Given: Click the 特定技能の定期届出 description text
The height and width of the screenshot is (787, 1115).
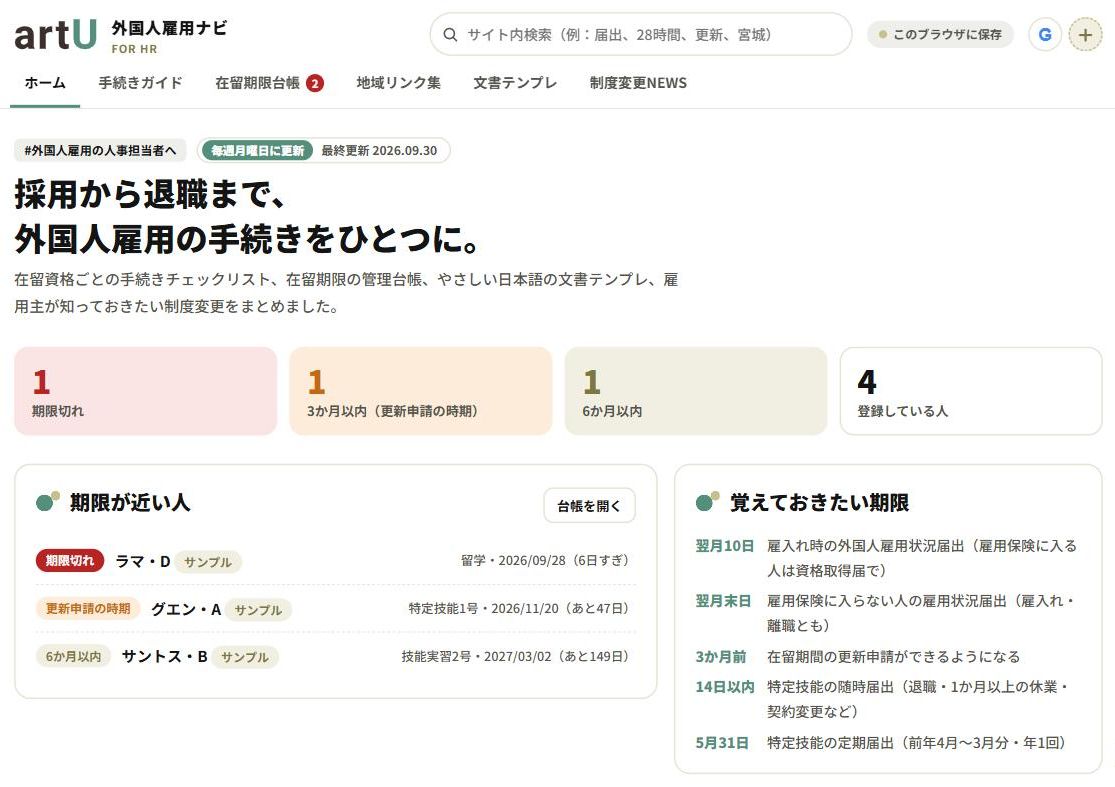Looking at the screenshot, I should coord(918,742).
